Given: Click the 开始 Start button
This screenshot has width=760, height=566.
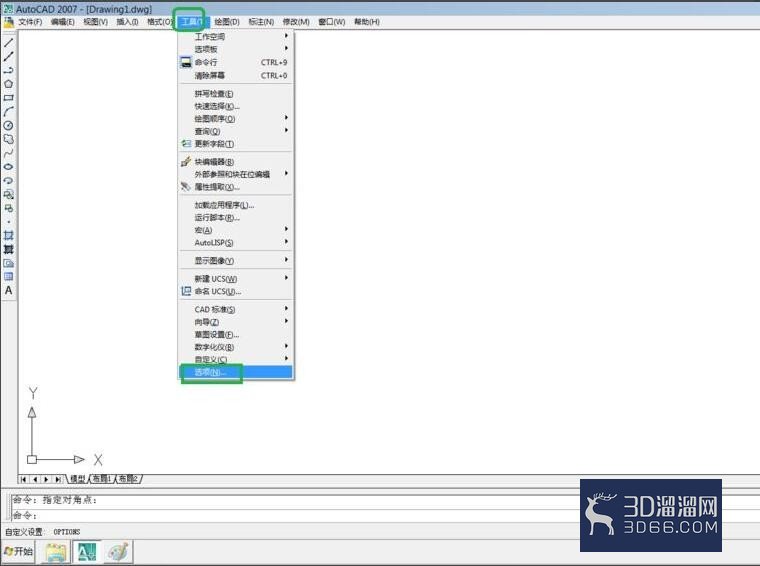Looking at the screenshot, I should pos(18,551).
